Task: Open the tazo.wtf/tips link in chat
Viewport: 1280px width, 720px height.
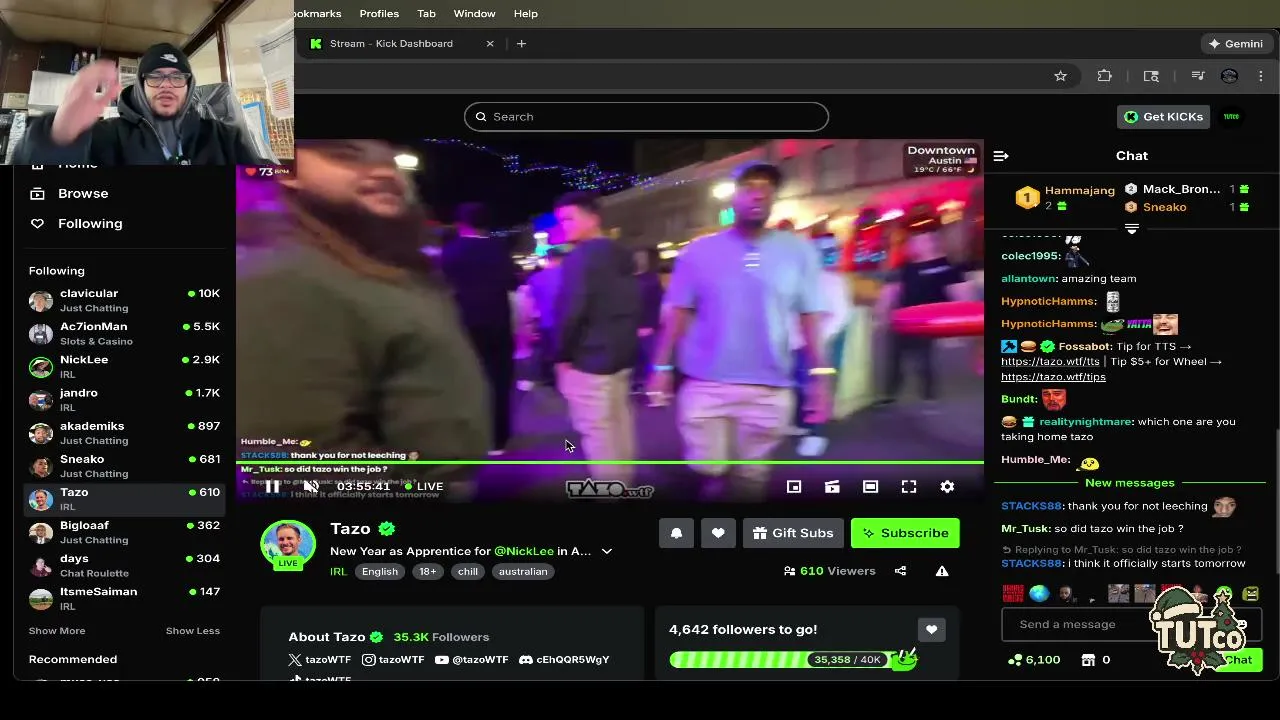Action: (x=1053, y=377)
